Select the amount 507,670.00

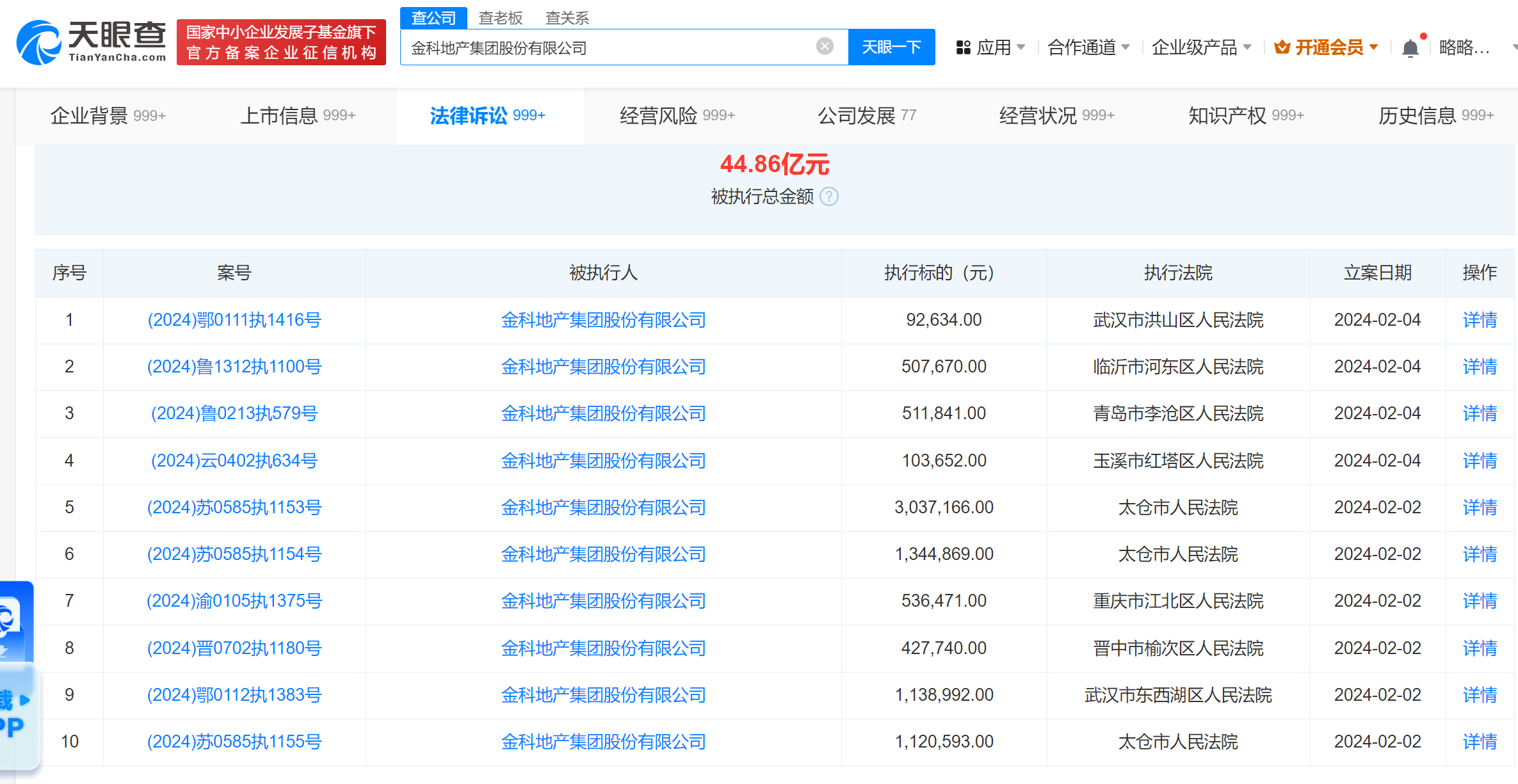pyautogui.click(x=944, y=367)
